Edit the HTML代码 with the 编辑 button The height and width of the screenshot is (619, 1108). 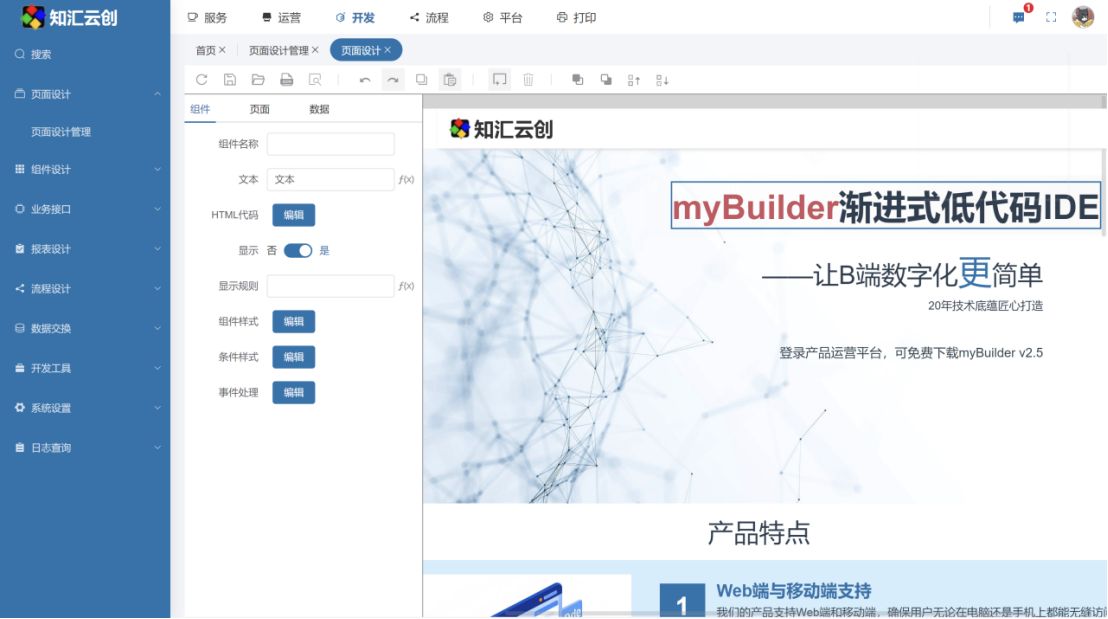(x=294, y=215)
